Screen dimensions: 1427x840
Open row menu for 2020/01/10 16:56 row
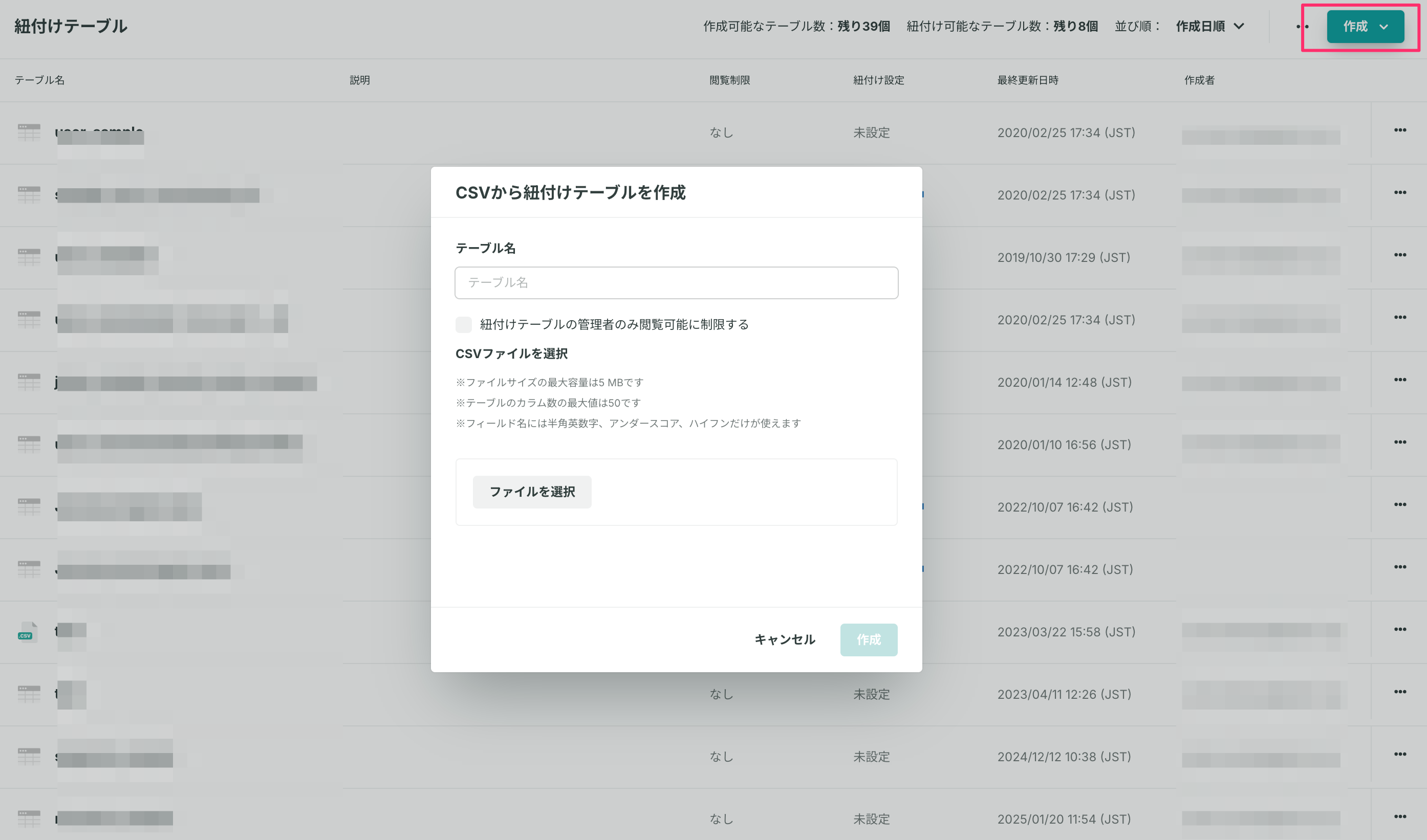click(1400, 442)
